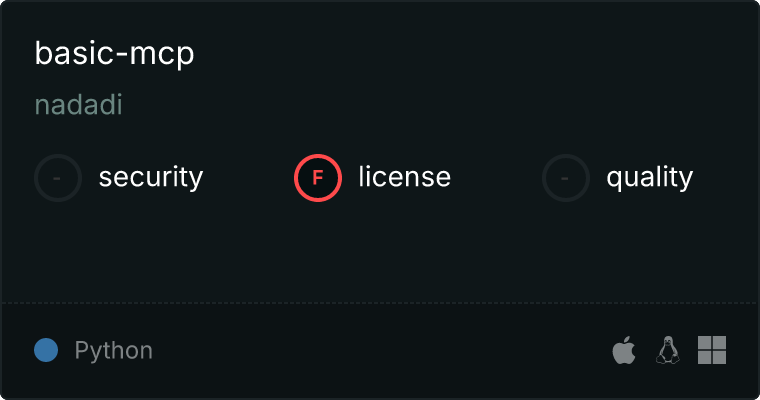Select the Python language label
This screenshot has width=760, height=400.
[113, 351]
